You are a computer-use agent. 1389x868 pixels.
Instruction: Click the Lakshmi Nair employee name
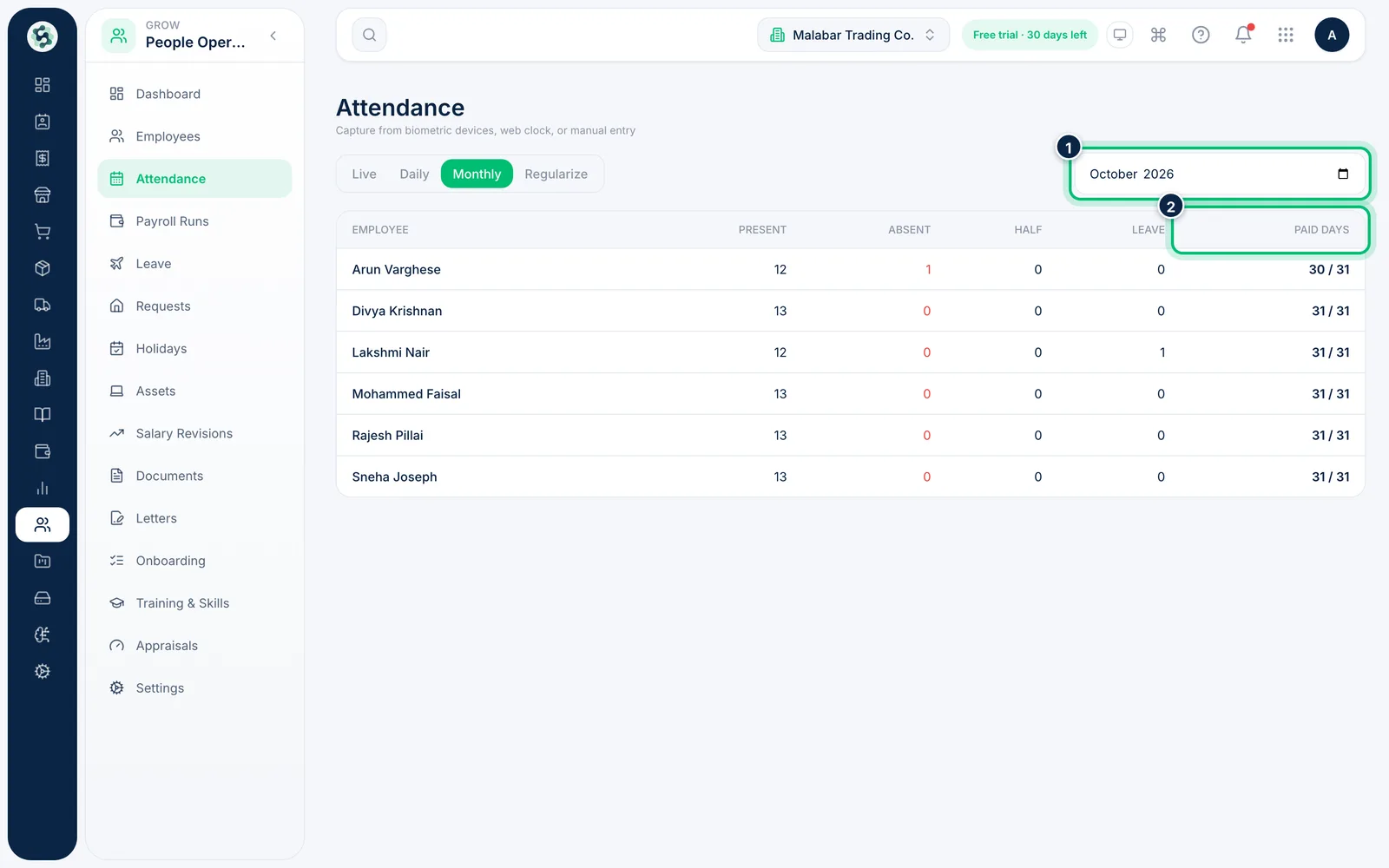tap(391, 352)
